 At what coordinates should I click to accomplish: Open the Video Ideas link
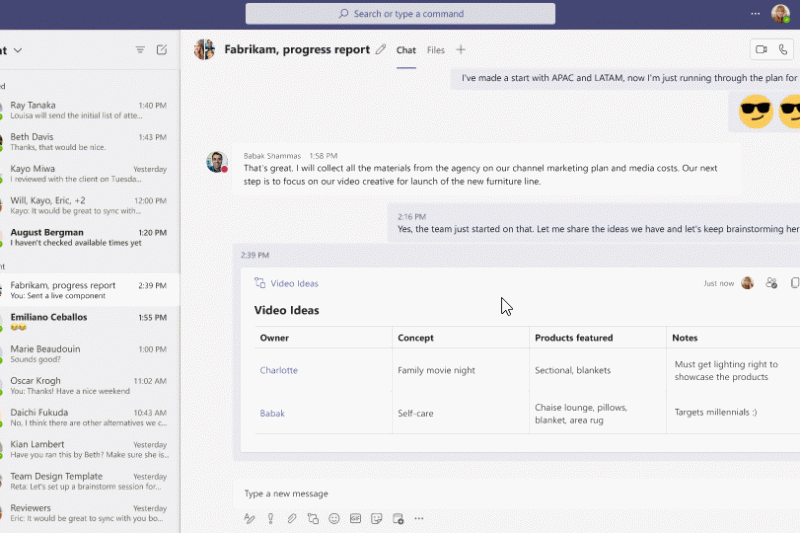[294, 284]
